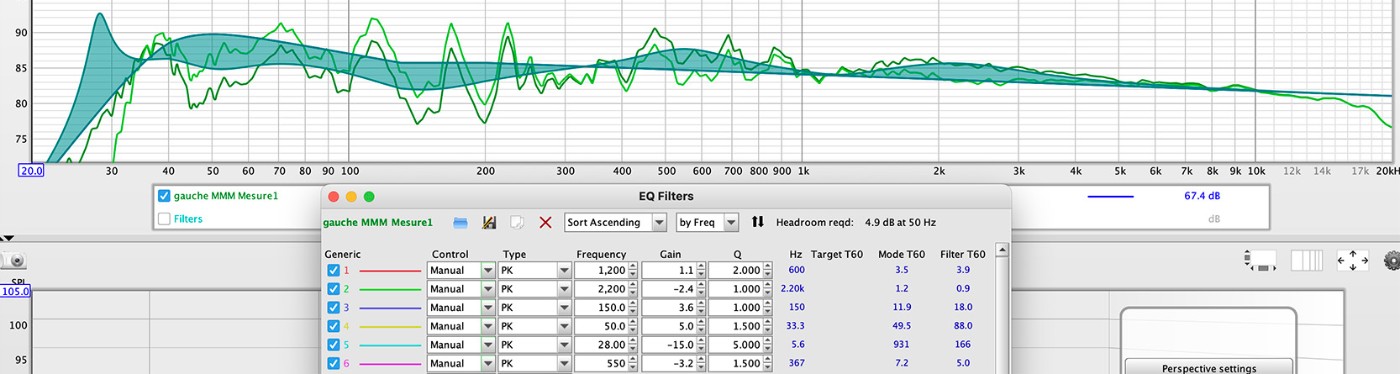Click the Filter T60 column header
The width and height of the screenshot is (1400, 374).
point(963,254)
